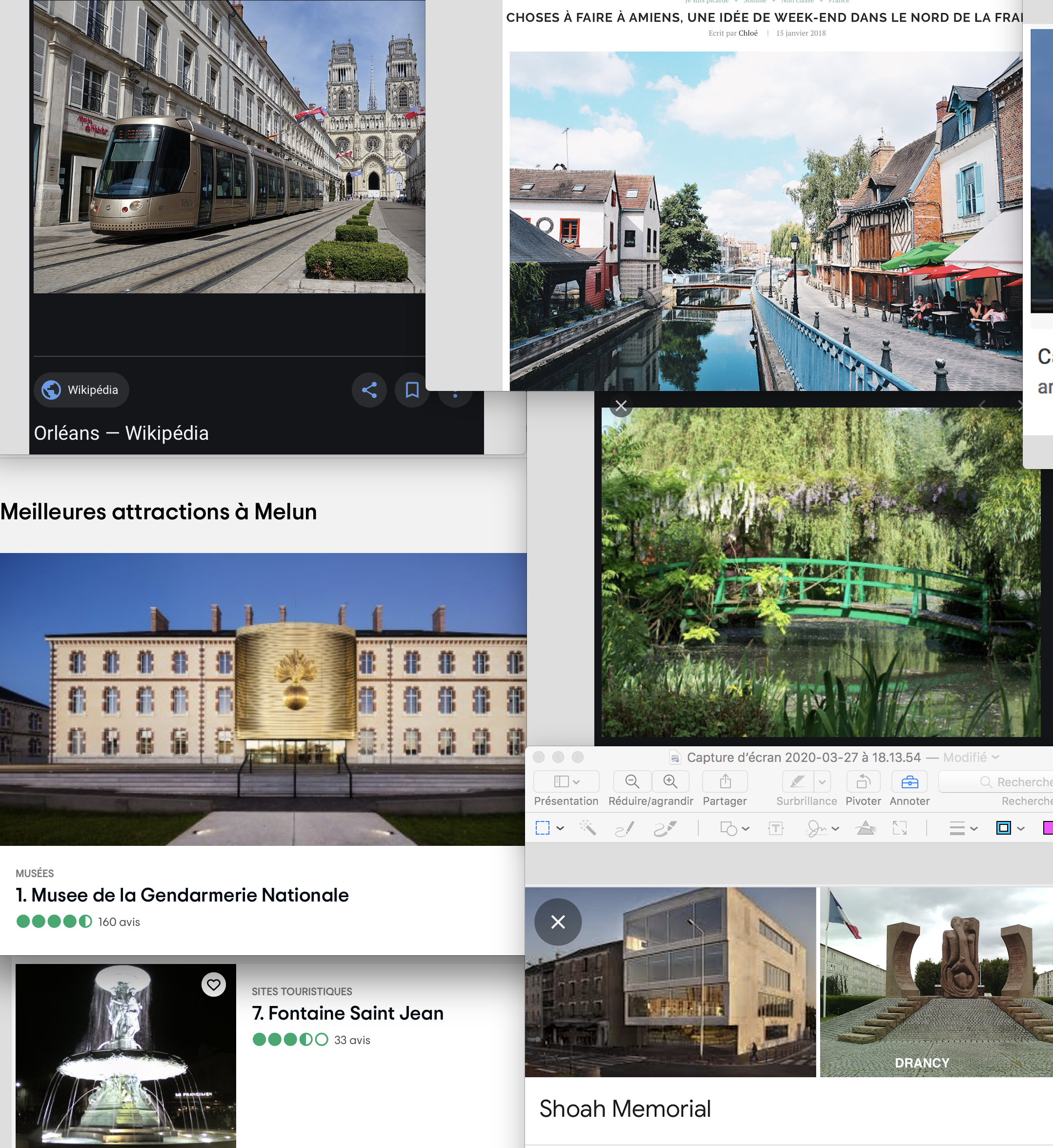The height and width of the screenshot is (1148, 1053).
Task: Click the Wikipédia source button
Action: pos(81,390)
